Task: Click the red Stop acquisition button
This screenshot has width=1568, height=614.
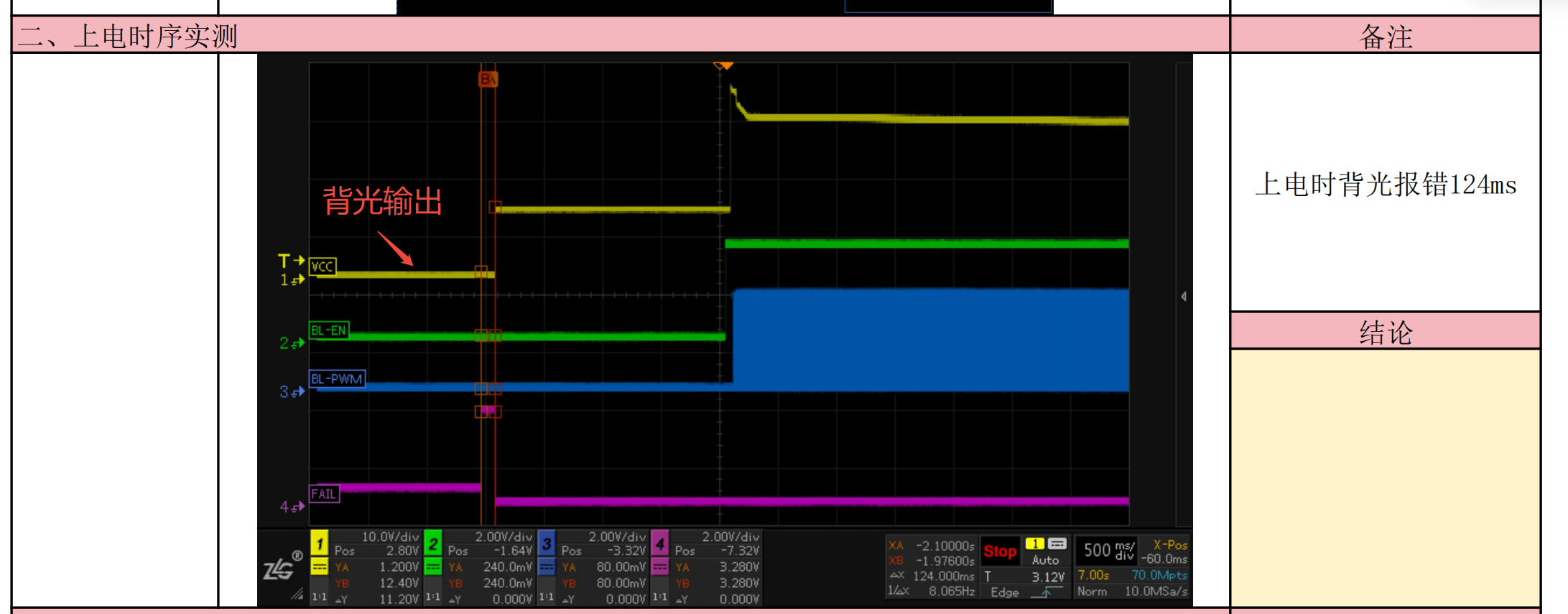Action: (x=1000, y=552)
